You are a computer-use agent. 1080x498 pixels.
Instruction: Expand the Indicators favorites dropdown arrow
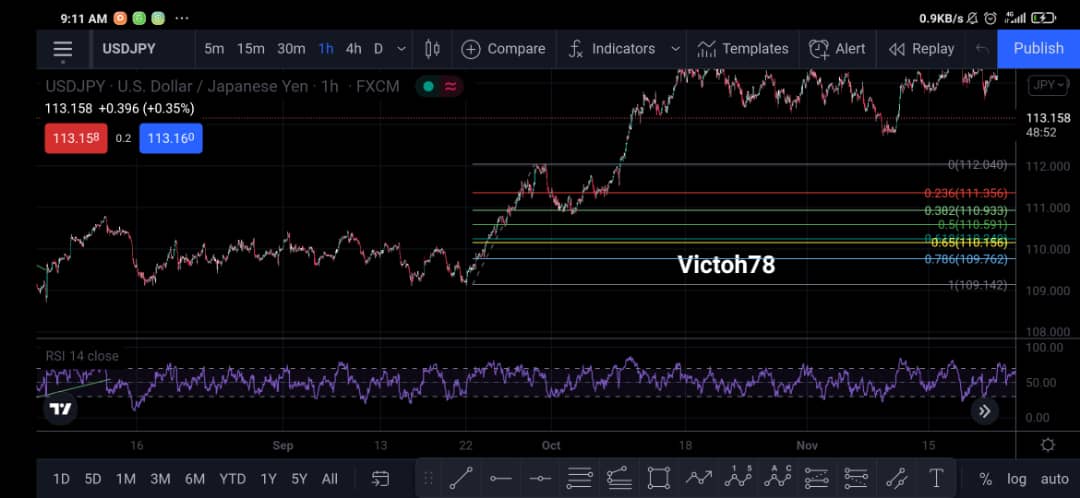tap(675, 49)
